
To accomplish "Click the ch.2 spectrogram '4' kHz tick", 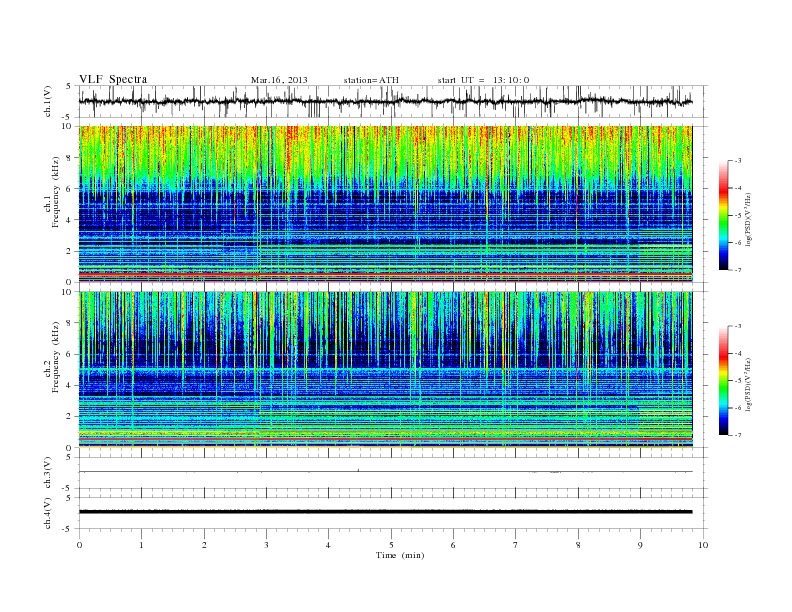I will [69, 385].
